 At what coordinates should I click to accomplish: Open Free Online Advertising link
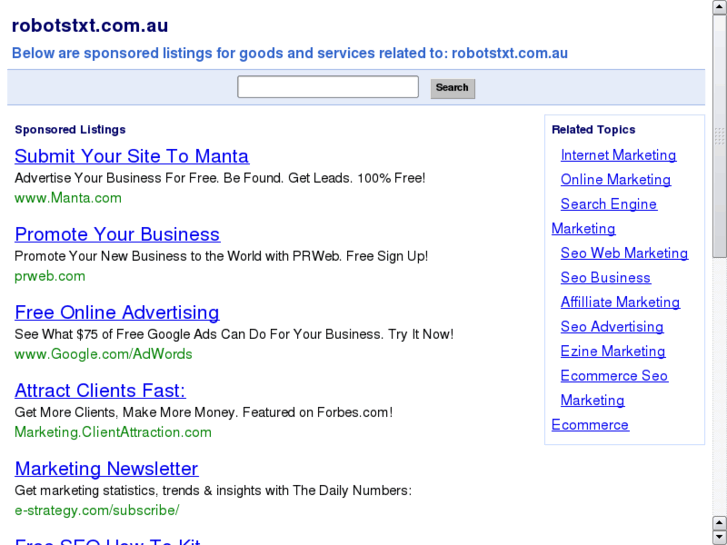pyautogui.click(x=117, y=312)
